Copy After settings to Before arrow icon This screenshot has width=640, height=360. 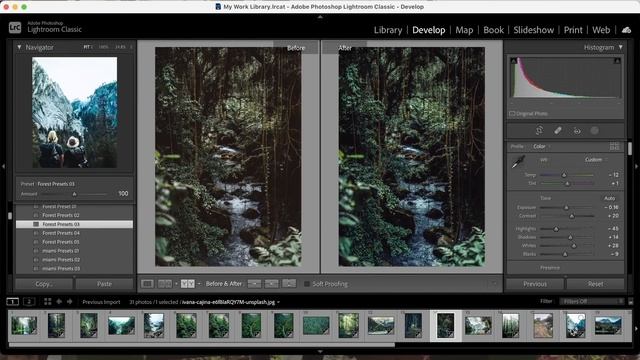click(x=271, y=284)
